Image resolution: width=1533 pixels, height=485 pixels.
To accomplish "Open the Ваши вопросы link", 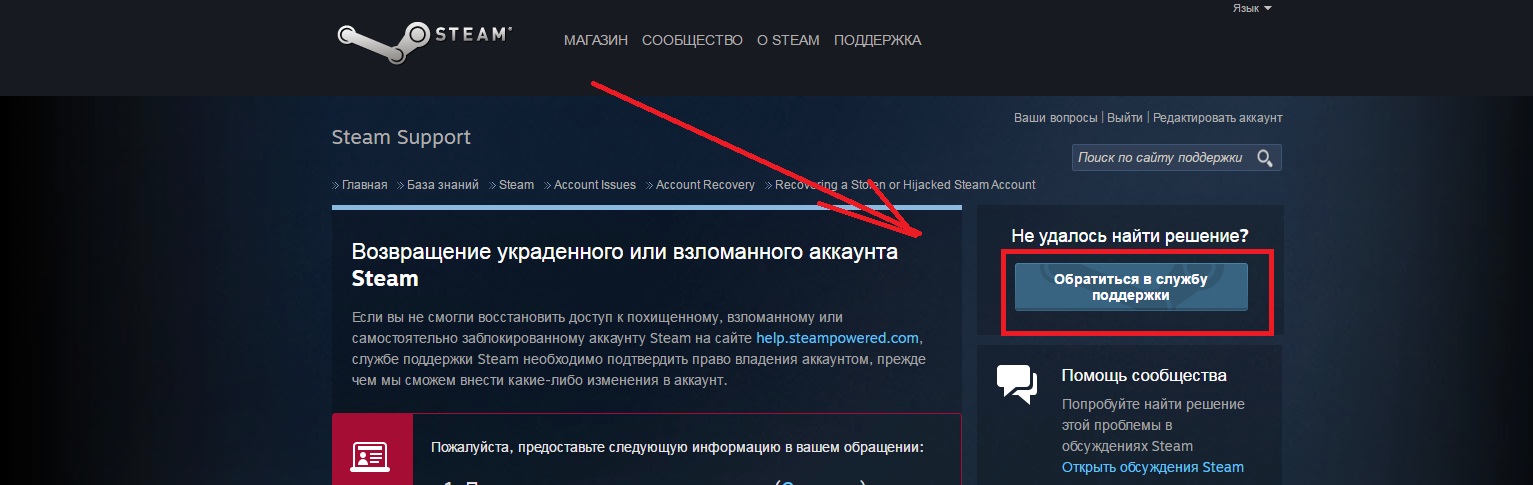I will 1055,118.
